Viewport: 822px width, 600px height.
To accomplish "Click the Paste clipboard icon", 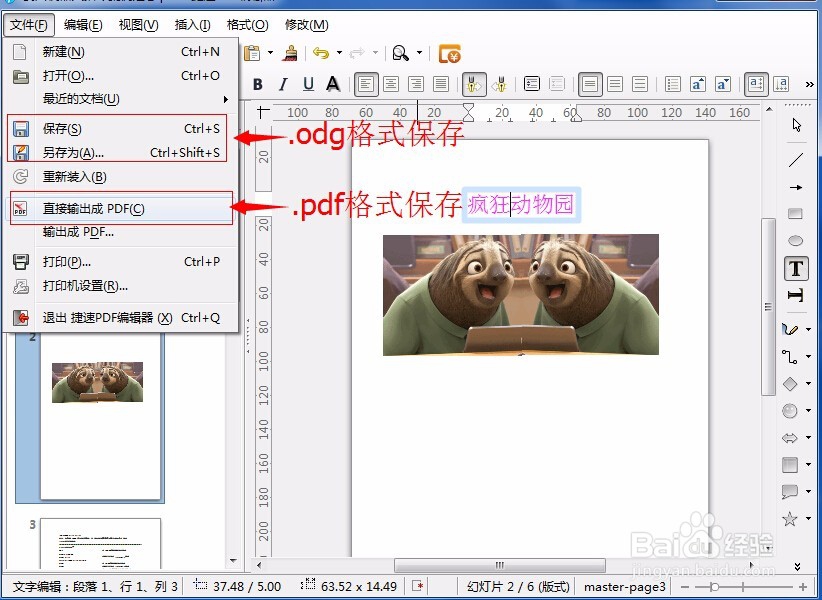I will pos(252,53).
